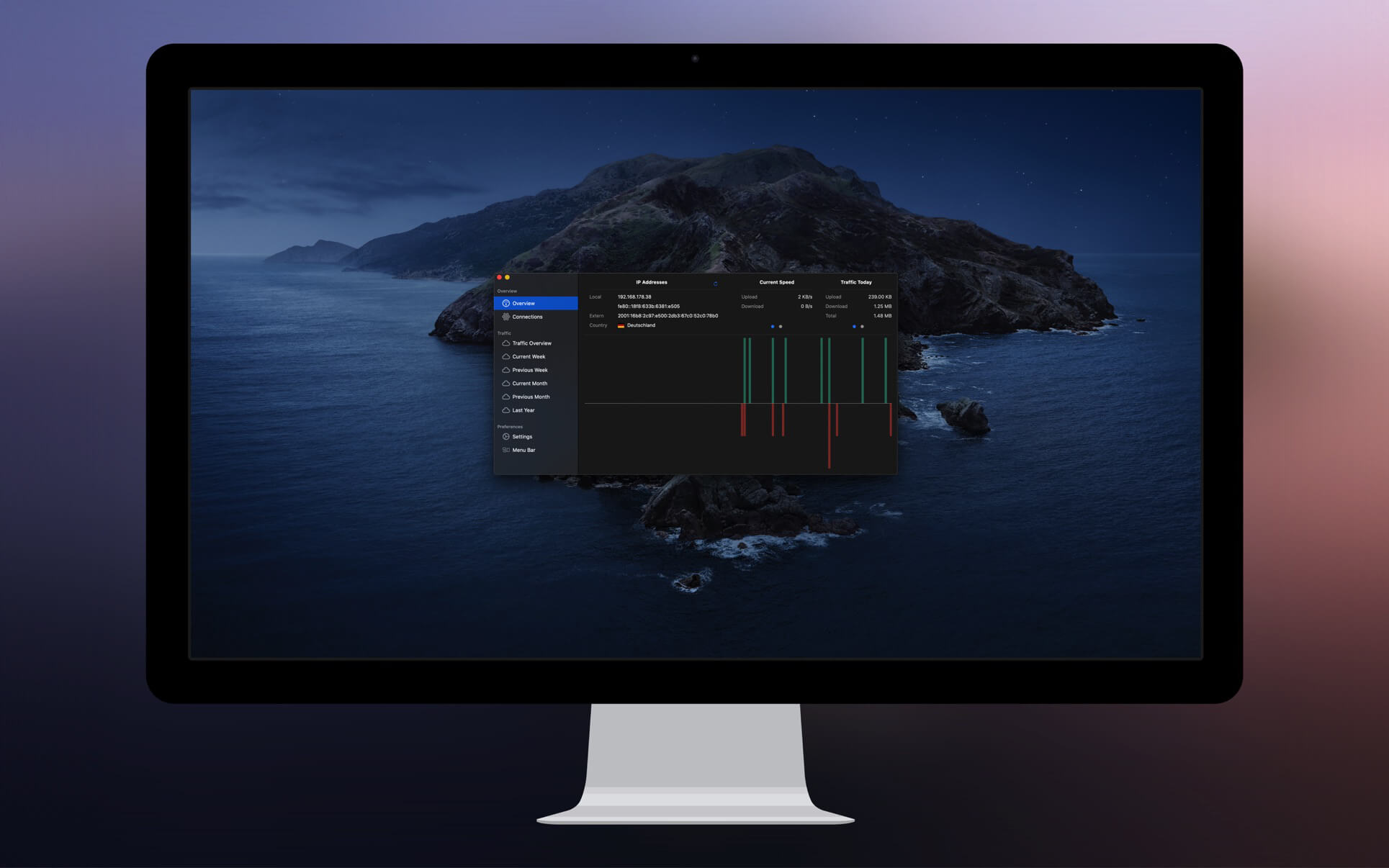Click the local IP 192.168.178.38

tap(634, 297)
